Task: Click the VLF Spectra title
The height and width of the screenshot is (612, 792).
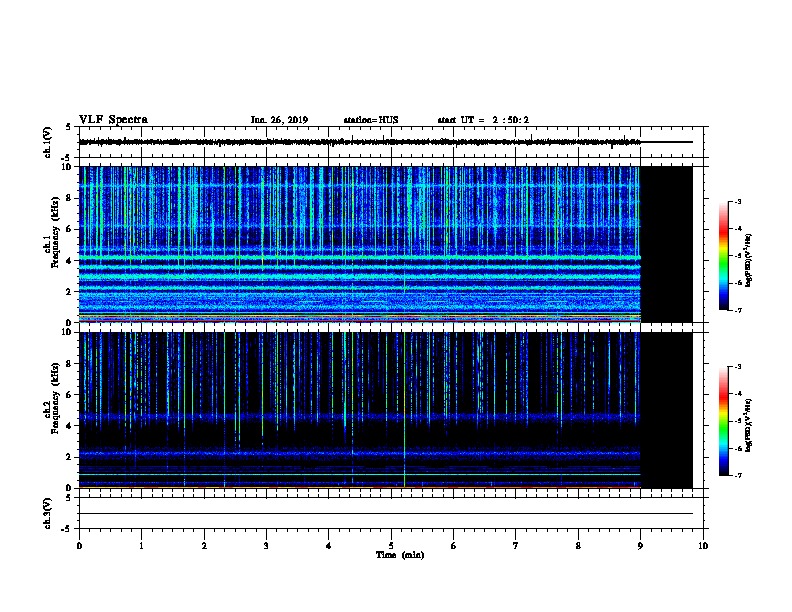Action: (x=113, y=120)
